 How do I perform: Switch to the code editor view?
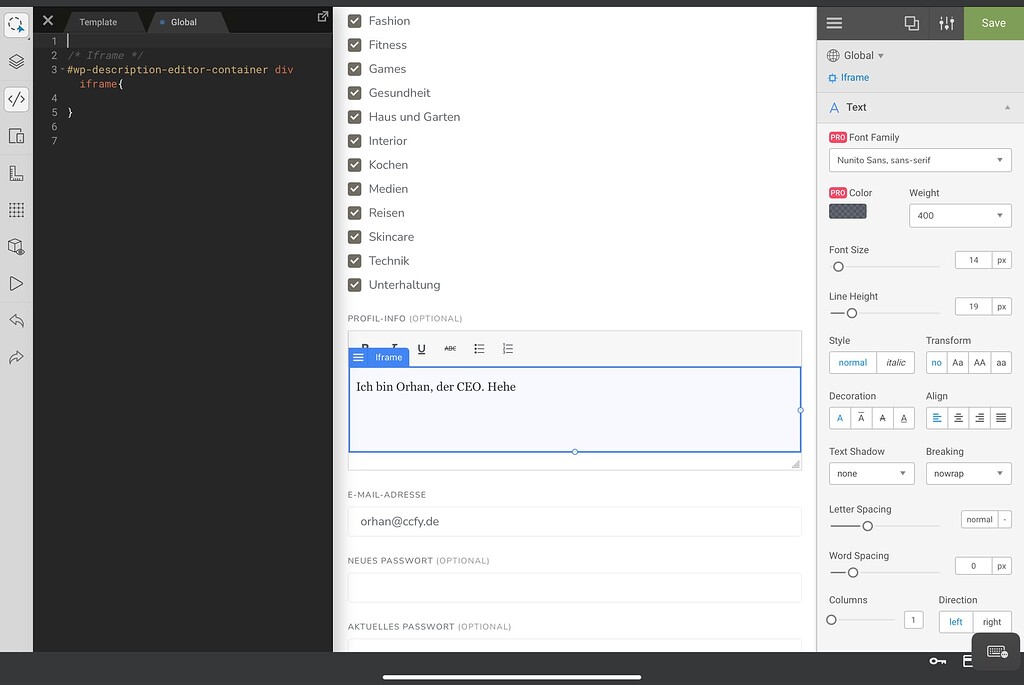[16, 98]
